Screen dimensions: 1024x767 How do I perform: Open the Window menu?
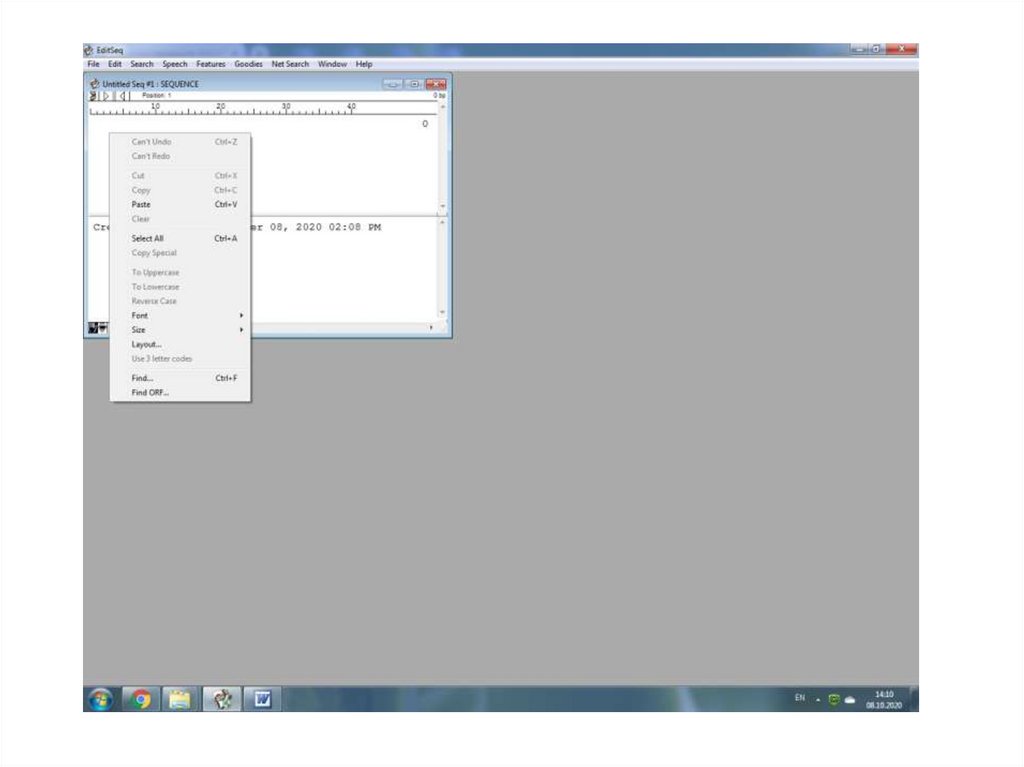pyautogui.click(x=332, y=64)
